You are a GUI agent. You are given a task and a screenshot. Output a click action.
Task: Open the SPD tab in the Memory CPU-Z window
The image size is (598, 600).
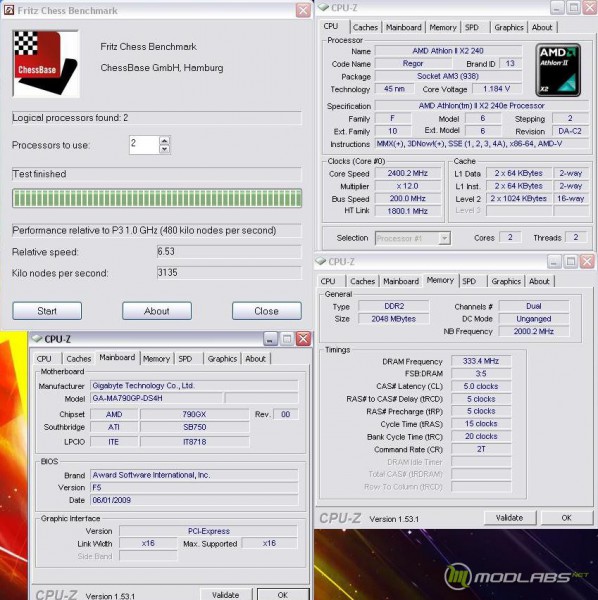point(471,281)
